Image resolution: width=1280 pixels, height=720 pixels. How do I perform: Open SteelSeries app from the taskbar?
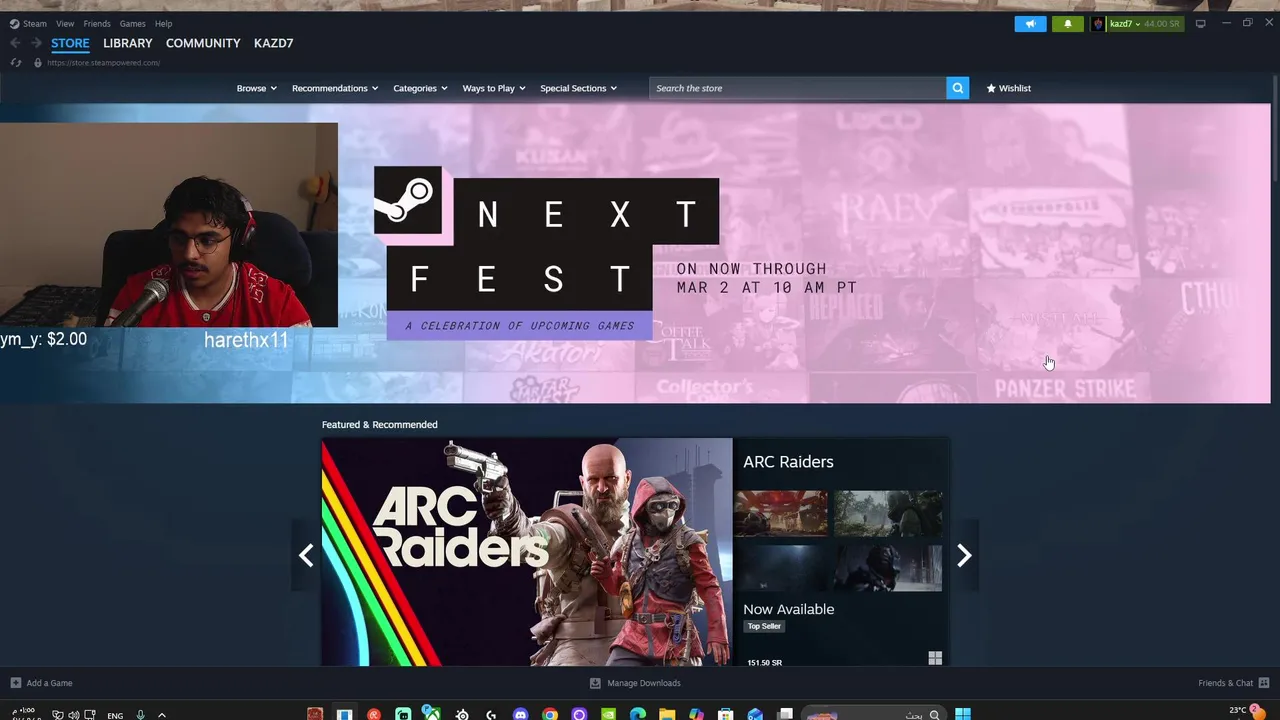(461, 714)
